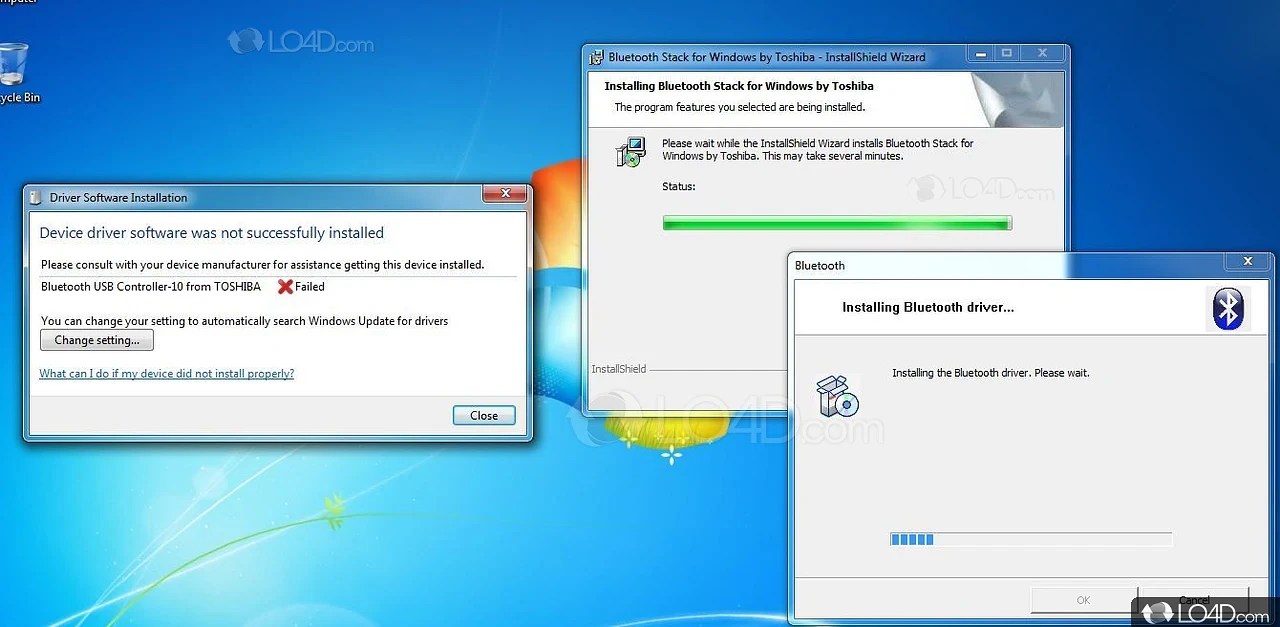
Task: Open "What can I do if my device did not install properly?"
Action: [166, 374]
